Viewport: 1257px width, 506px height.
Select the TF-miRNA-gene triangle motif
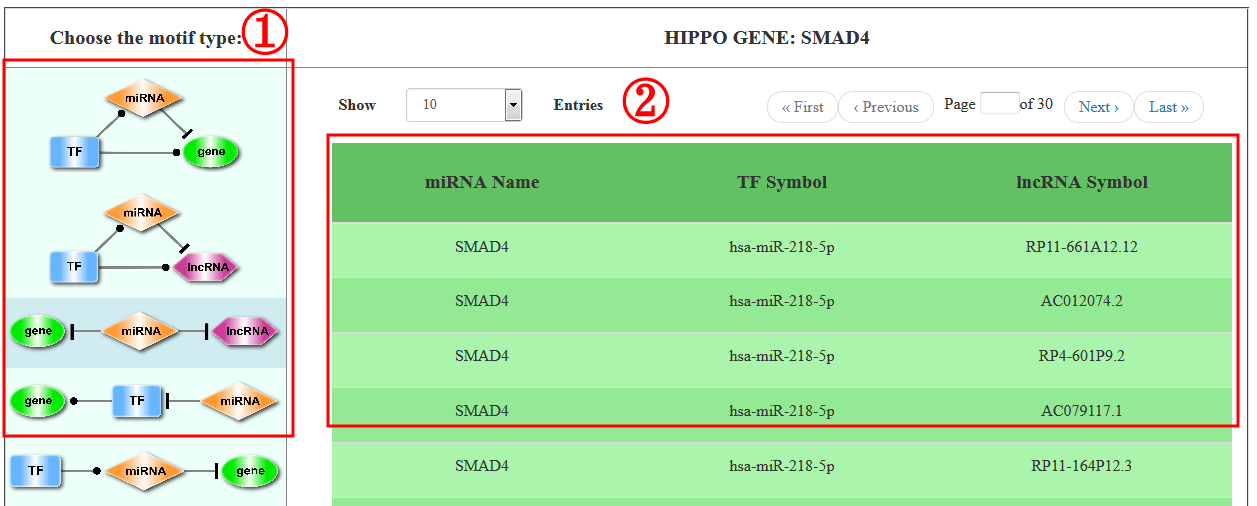click(145, 125)
